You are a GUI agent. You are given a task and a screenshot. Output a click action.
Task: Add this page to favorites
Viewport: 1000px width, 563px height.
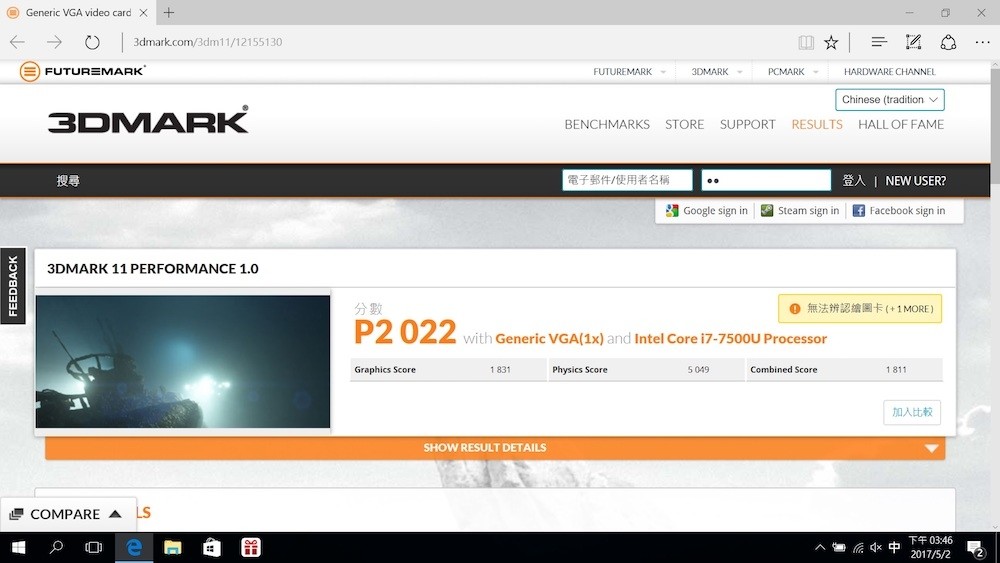(x=831, y=42)
